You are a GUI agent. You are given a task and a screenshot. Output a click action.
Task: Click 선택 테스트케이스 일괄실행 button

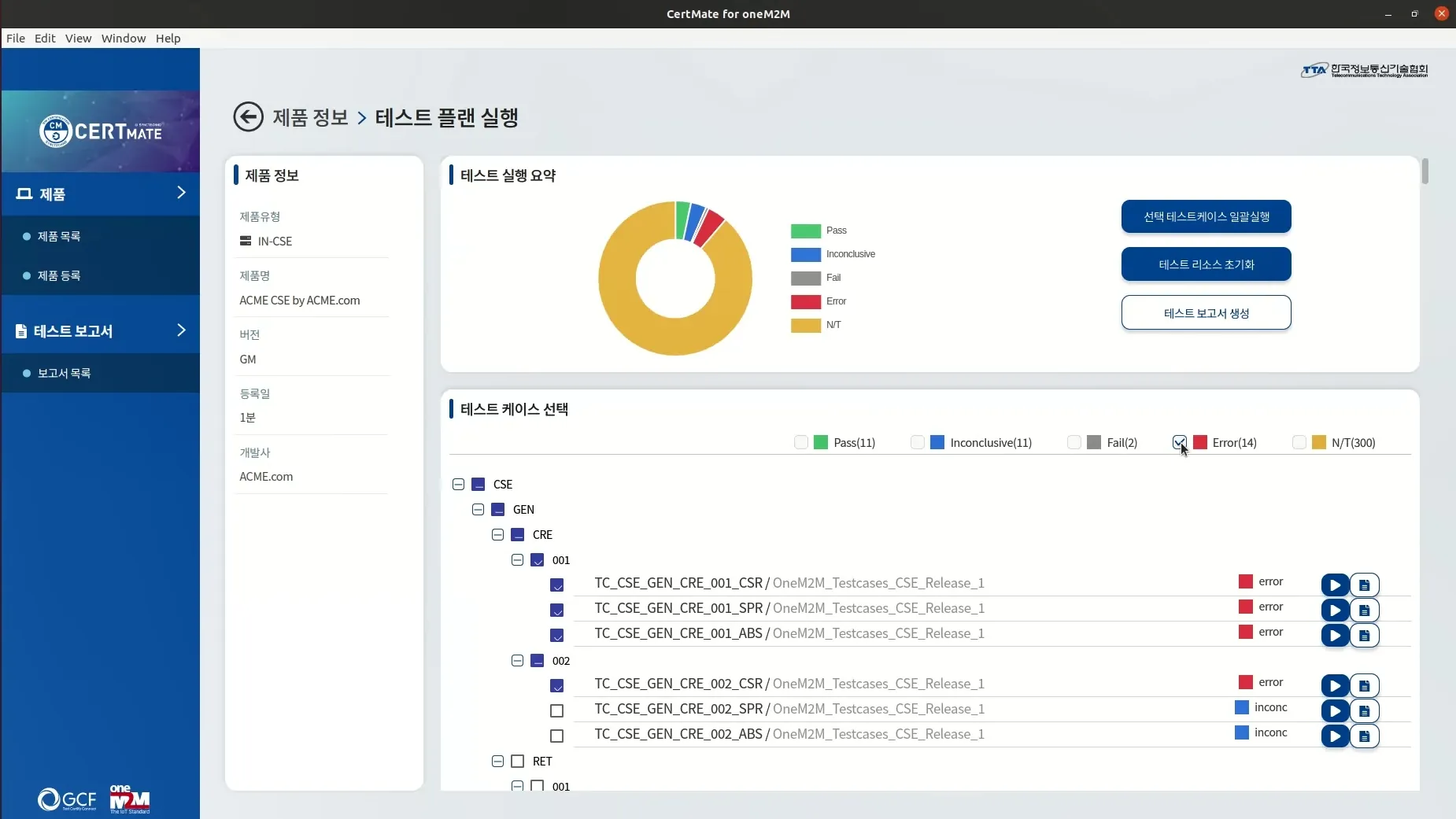1206,216
